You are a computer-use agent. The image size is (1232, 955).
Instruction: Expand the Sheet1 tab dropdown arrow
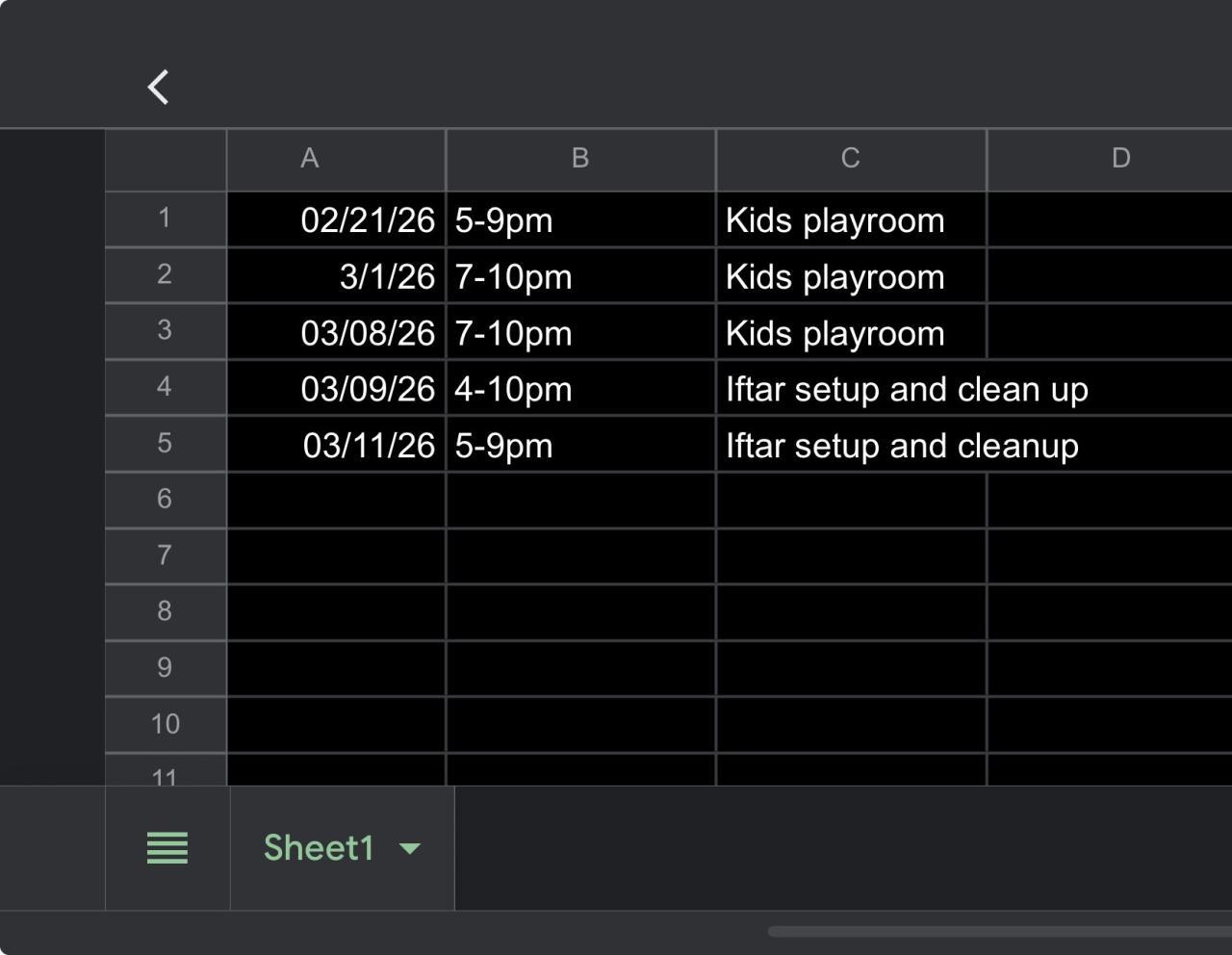pyautogui.click(x=410, y=848)
